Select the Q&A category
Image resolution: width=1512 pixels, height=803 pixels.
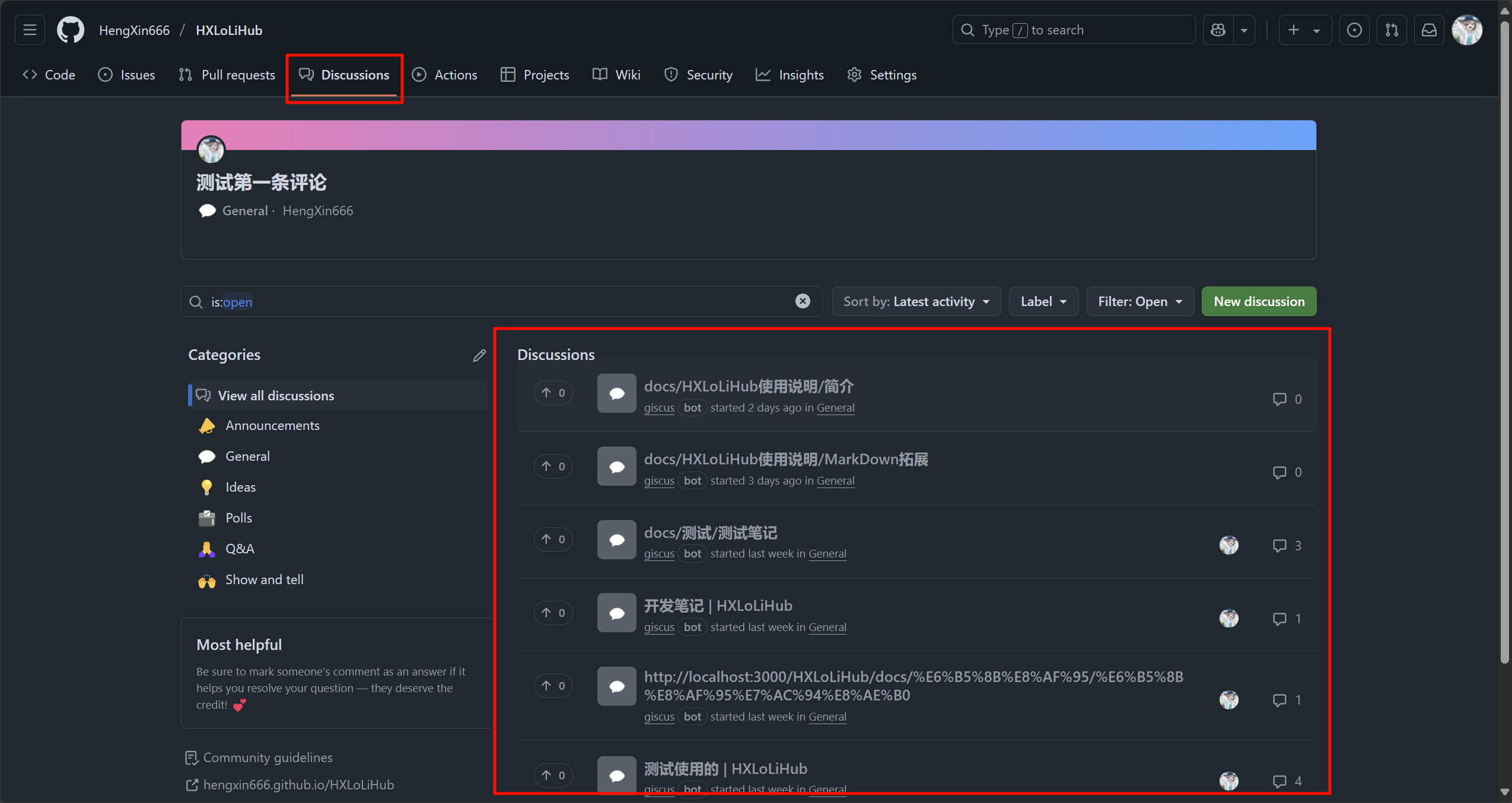(338, 549)
